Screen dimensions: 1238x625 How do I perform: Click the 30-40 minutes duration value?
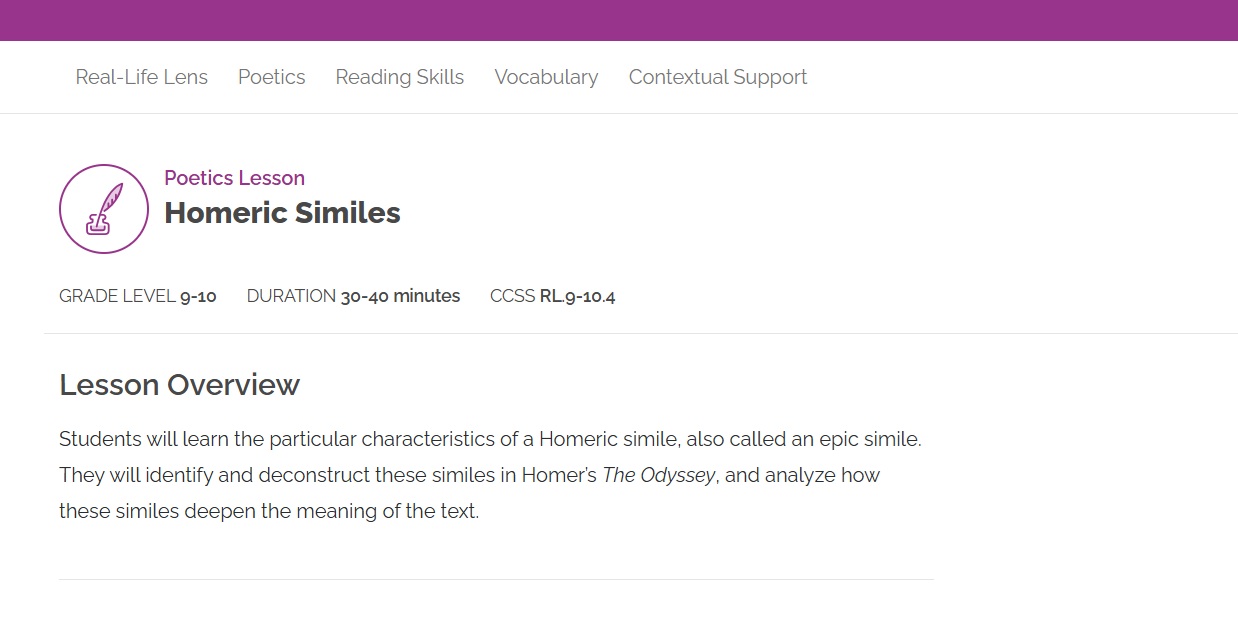[x=400, y=296]
